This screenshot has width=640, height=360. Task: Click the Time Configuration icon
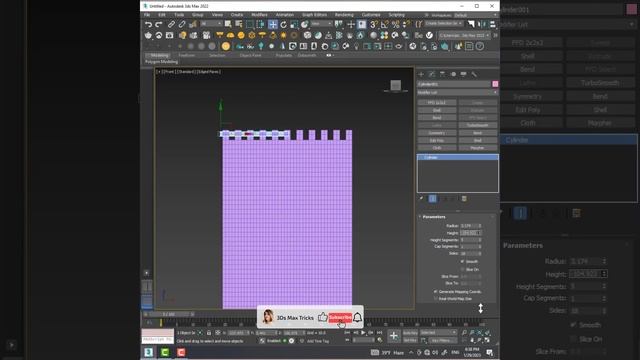(x=380, y=340)
